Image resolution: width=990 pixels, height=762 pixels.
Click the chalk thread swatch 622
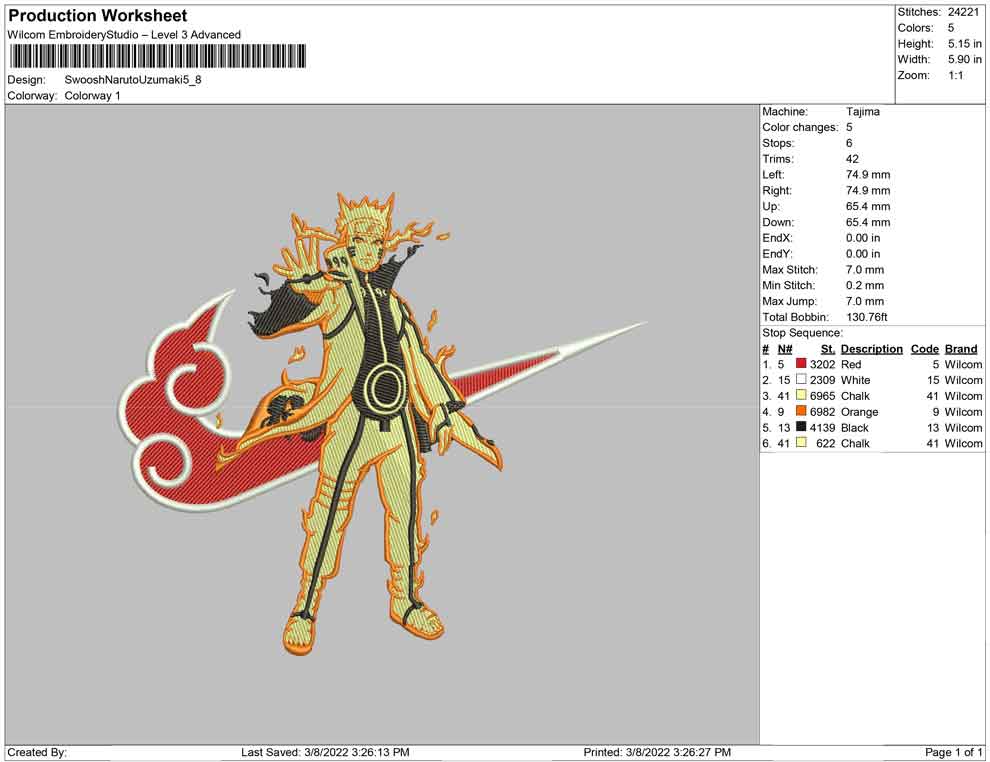801,443
